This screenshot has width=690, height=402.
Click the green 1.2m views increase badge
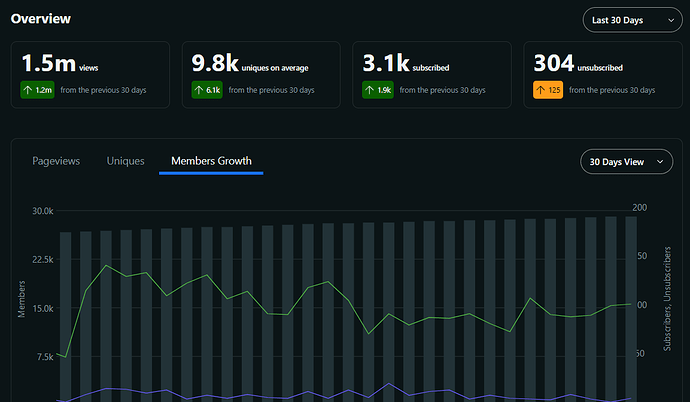point(37,90)
